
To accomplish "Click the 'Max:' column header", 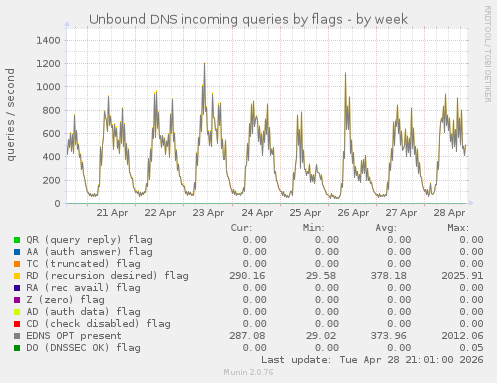I will (x=458, y=228).
